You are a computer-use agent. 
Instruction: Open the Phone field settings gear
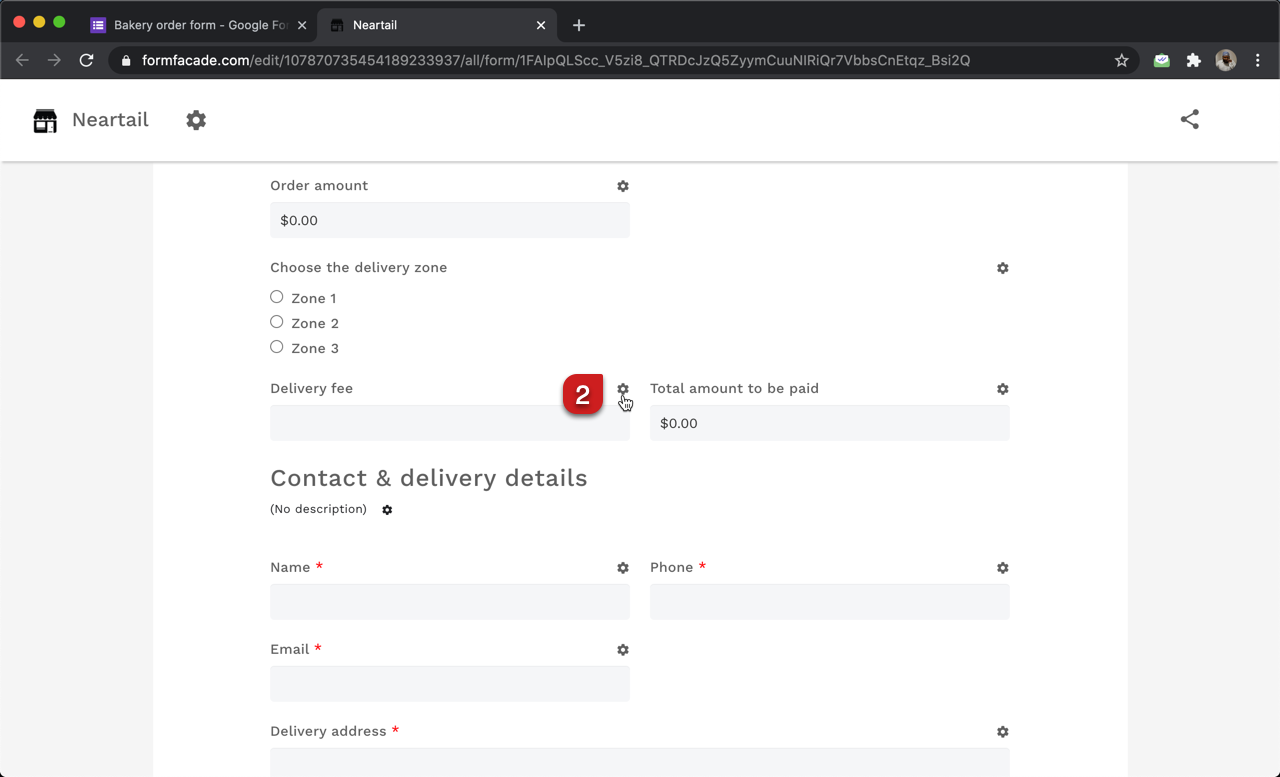pyautogui.click(x=1003, y=568)
